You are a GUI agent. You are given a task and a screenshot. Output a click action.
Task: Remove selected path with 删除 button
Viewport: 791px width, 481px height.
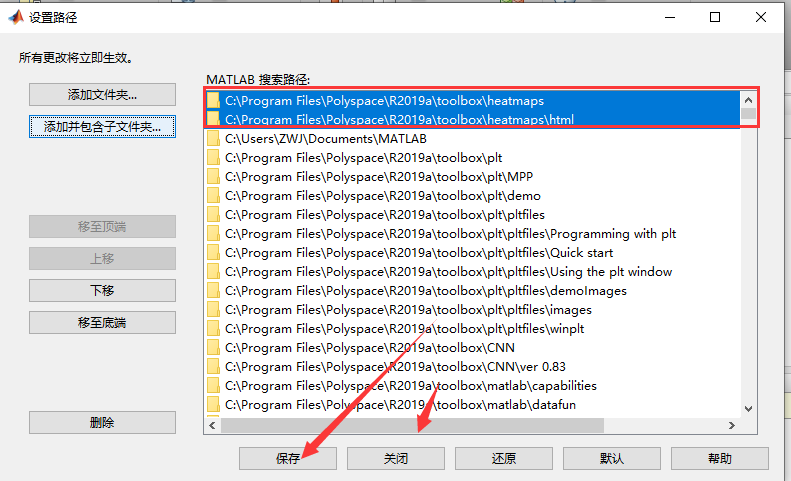pos(102,422)
